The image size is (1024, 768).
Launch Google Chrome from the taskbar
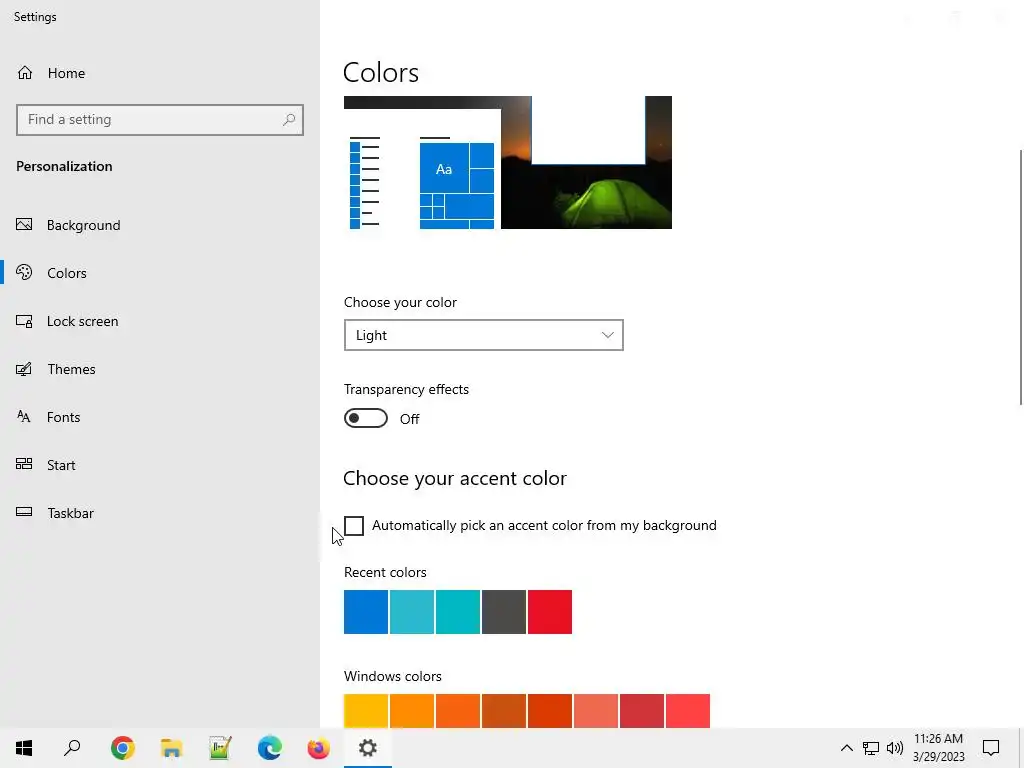[123, 748]
